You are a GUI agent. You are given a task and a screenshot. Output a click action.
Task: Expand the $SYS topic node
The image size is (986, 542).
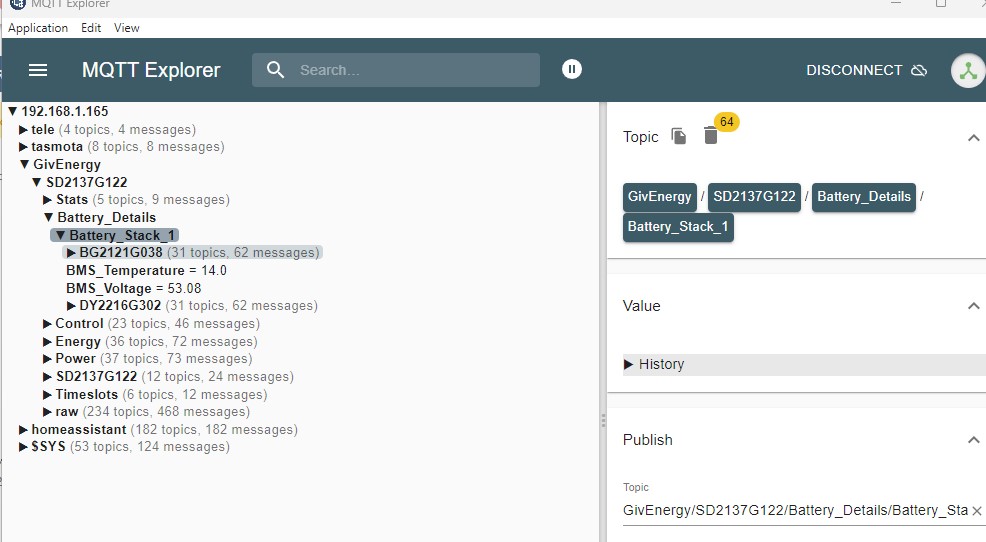[23, 446]
